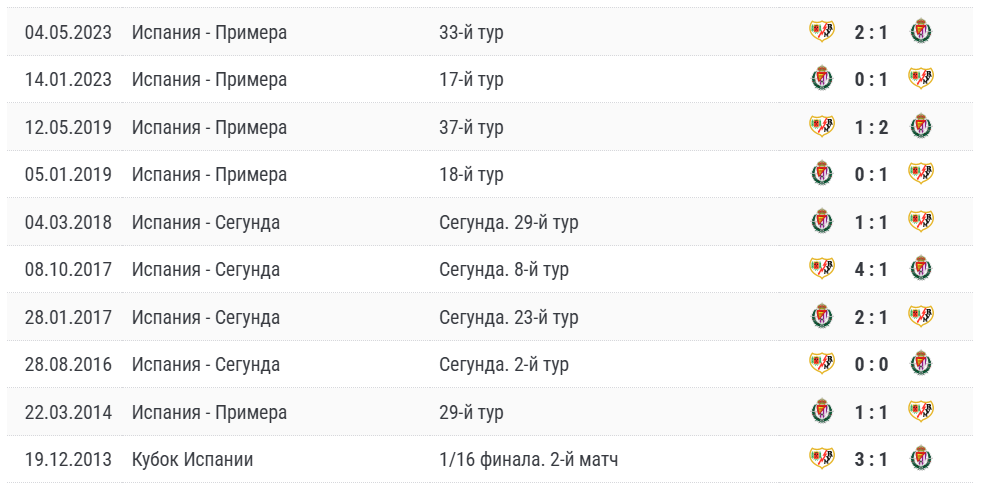The image size is (982, 489).
Task: Click the away team crest in the 08.10.2017 match row
Action: pyautogui.click(x=920, y=269)
